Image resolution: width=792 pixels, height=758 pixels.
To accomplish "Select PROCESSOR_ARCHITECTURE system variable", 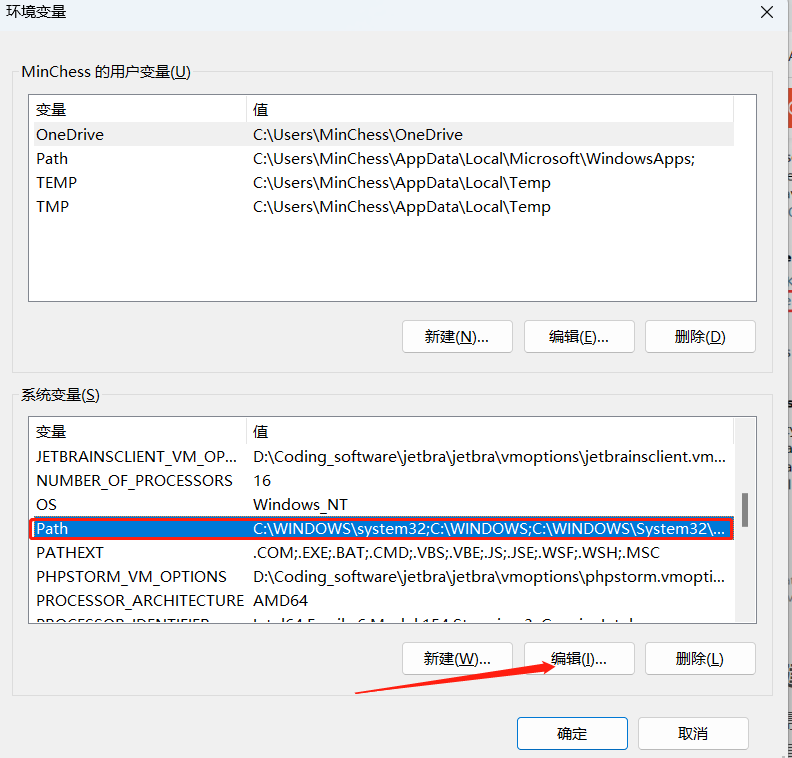I will coord(384,600).
